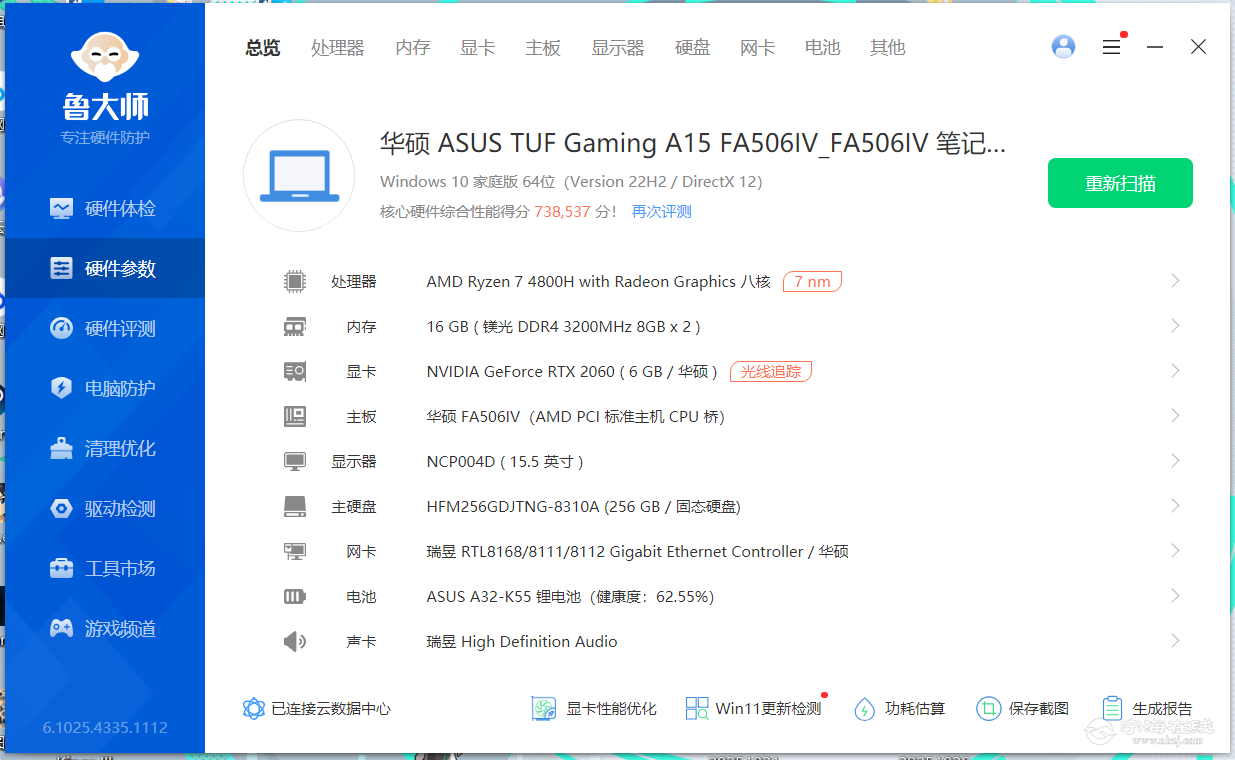
Task: Click the 生成报告 button
Action: coord(1147,709)
